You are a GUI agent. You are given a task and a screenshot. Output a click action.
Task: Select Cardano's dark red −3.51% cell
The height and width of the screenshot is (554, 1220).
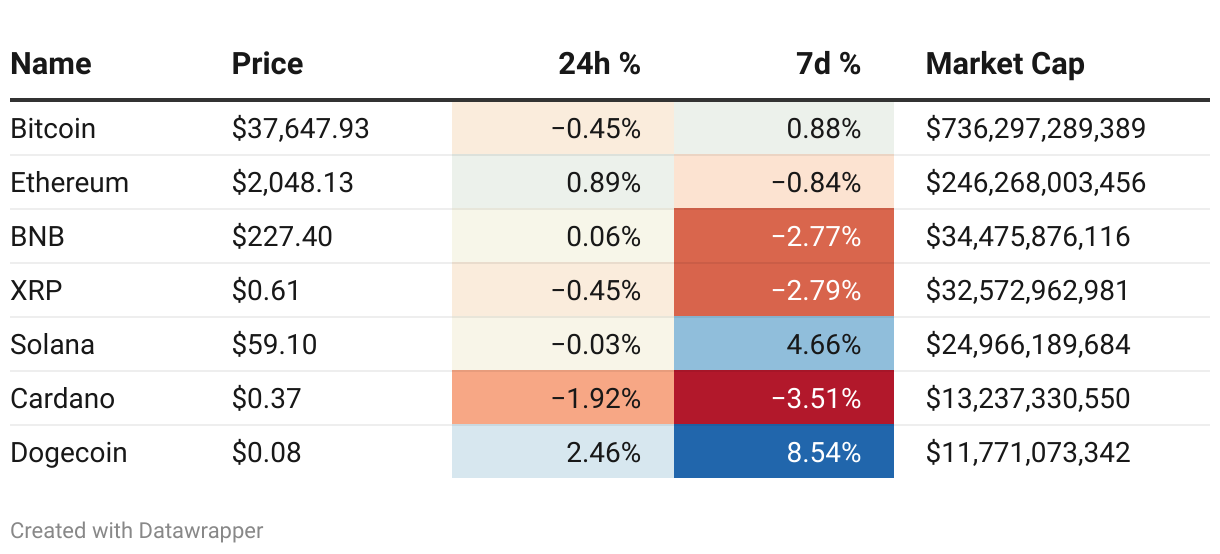(784, 398)
